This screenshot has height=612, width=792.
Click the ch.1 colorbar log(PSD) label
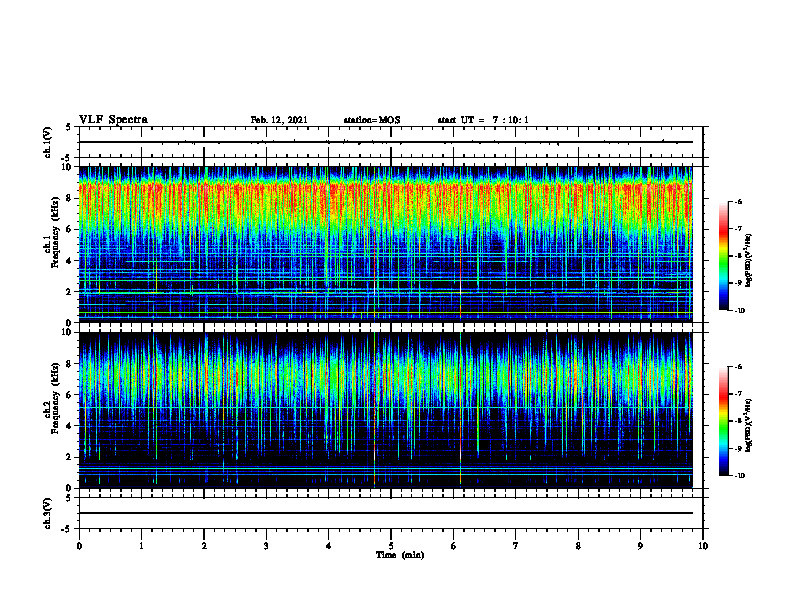[x=749, y=261]
